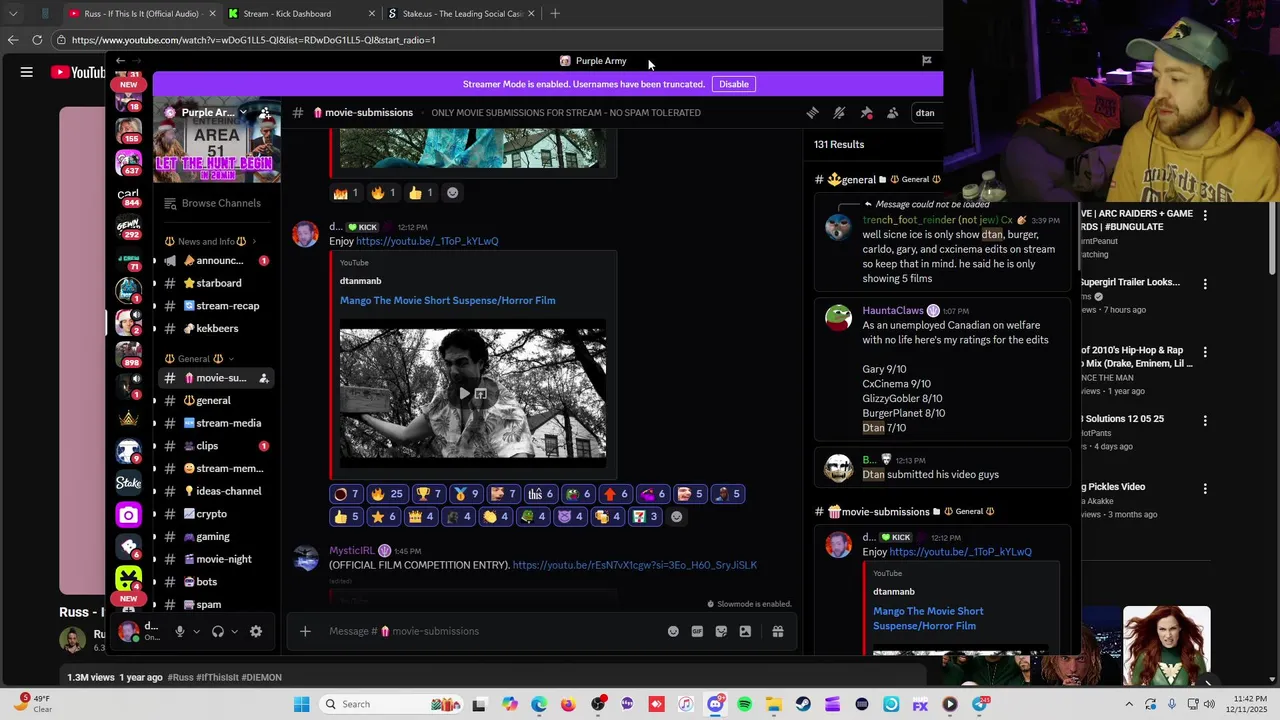Open stream-recap channel
This screenshot has height=720, width=1280.
point(217,306)
